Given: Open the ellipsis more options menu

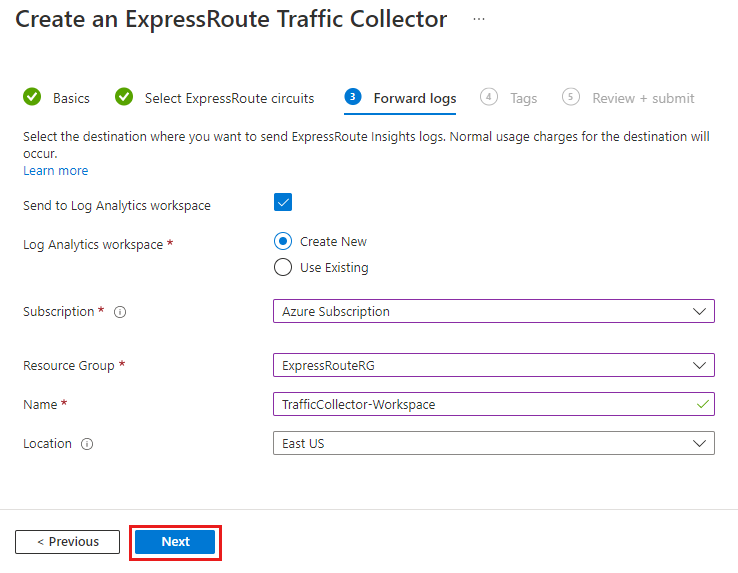Looking at the screenshot, I should tap(479, 20).
